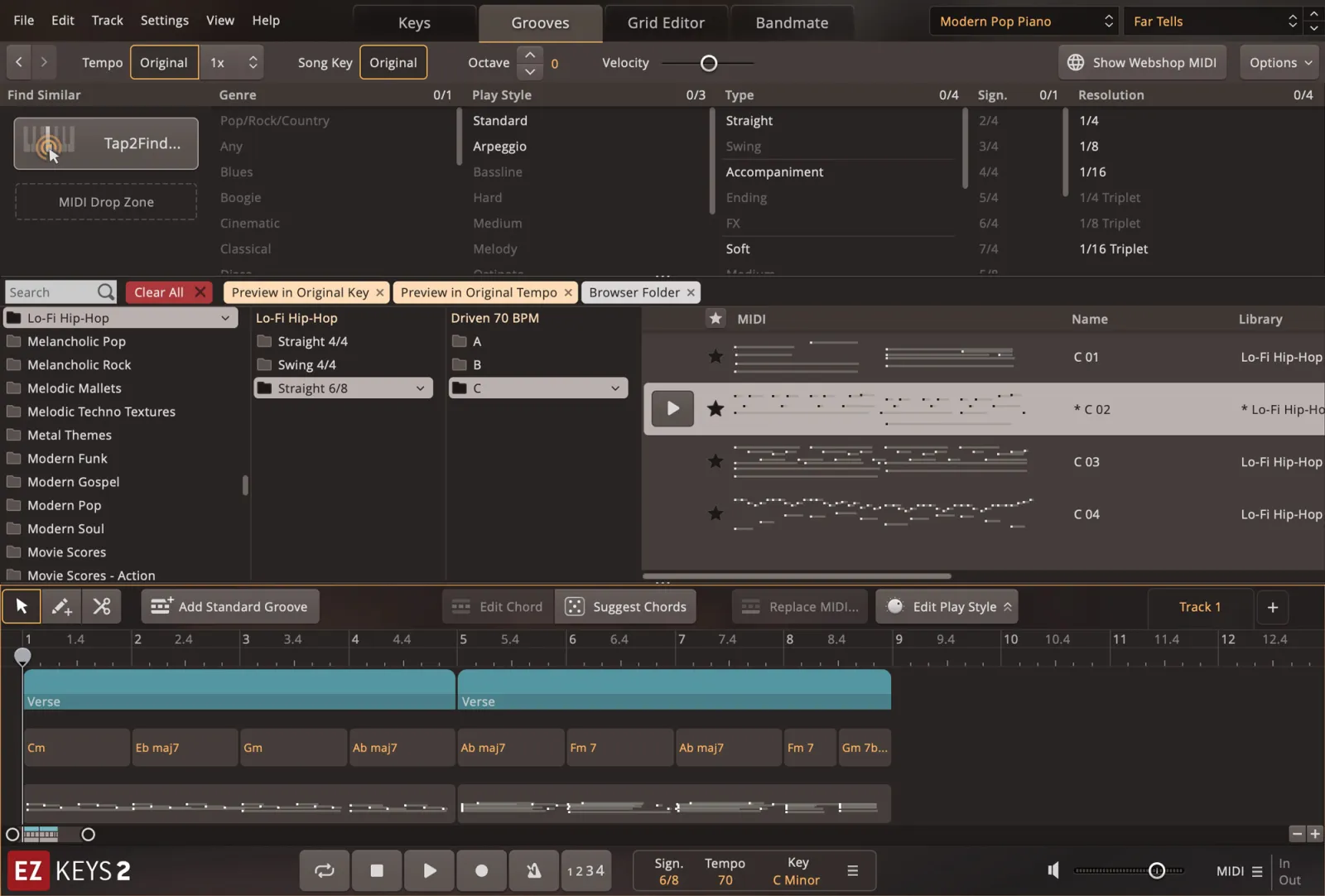1325x896 pixels.
Task: Open Modern Pop Piano preset dropdown
Action: [1024, 22]
